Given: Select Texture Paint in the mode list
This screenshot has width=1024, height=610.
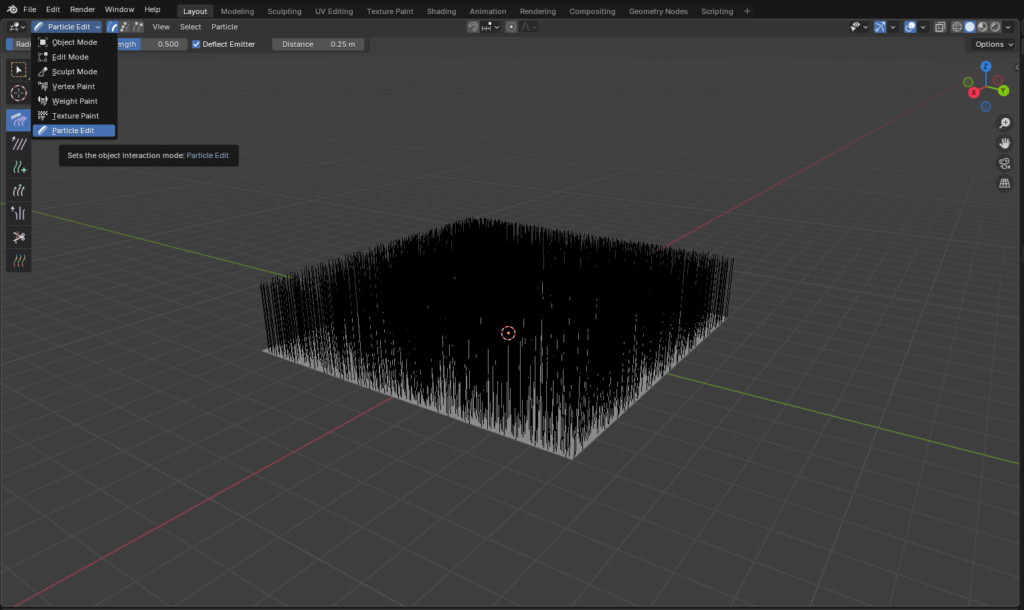Looking at the screenshot, I should tap(74, 116).
